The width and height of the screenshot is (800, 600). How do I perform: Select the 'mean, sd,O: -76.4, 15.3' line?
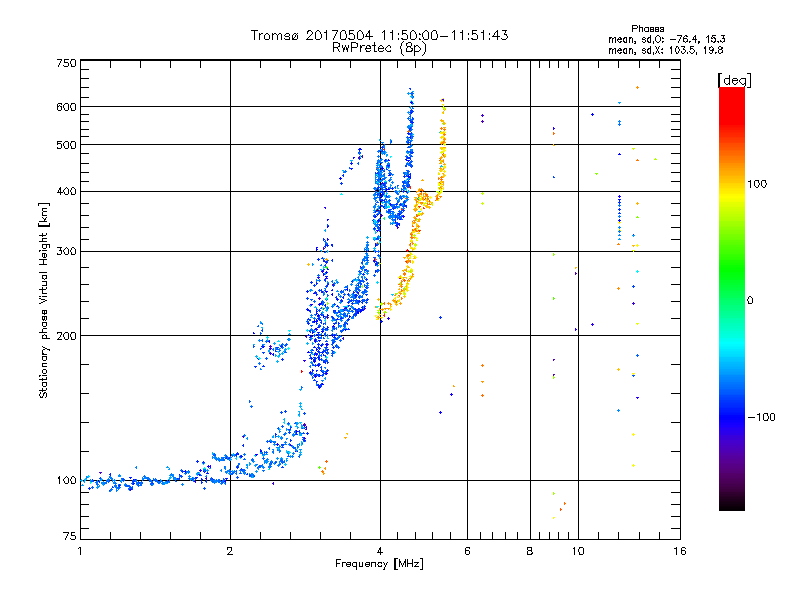tap(667, 39)
